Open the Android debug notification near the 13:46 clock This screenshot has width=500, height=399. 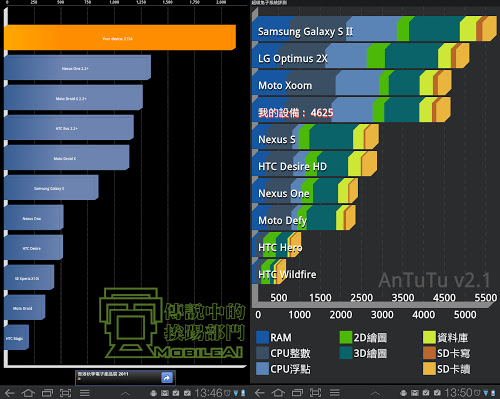pos(153,394)
